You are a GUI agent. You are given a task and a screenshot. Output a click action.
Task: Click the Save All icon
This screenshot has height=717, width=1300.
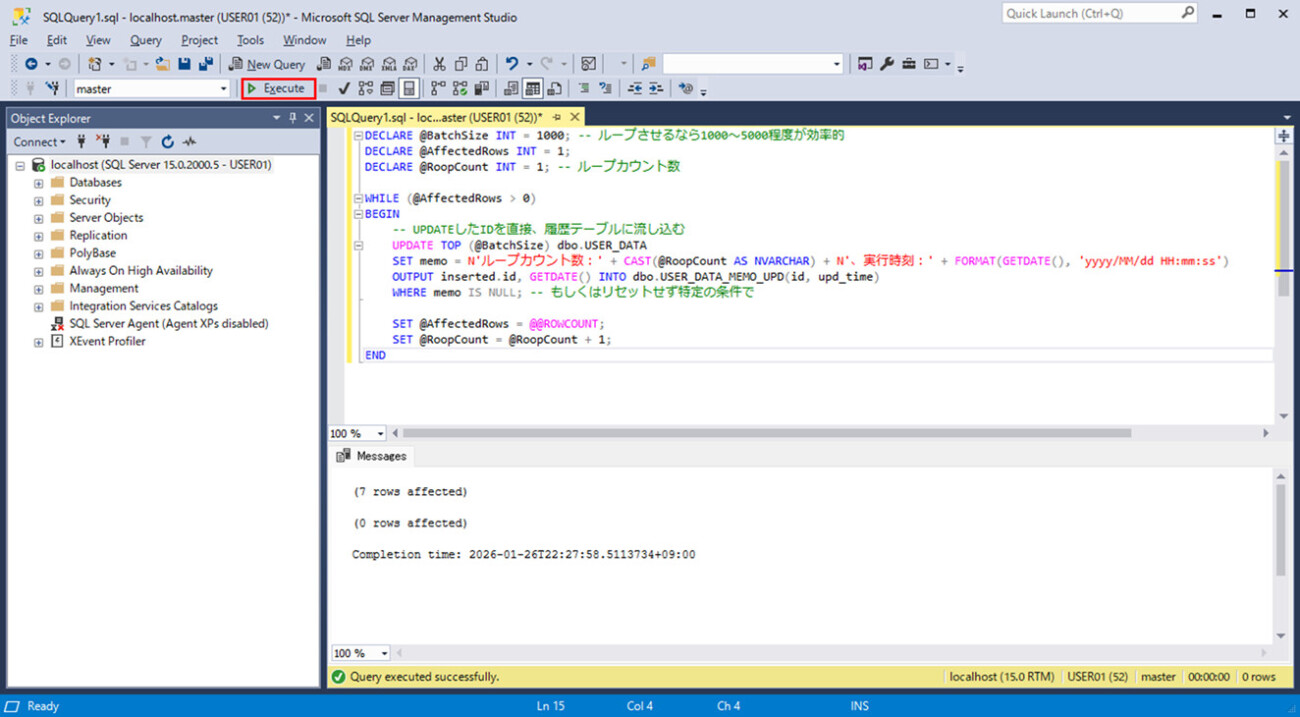(206, 64)
